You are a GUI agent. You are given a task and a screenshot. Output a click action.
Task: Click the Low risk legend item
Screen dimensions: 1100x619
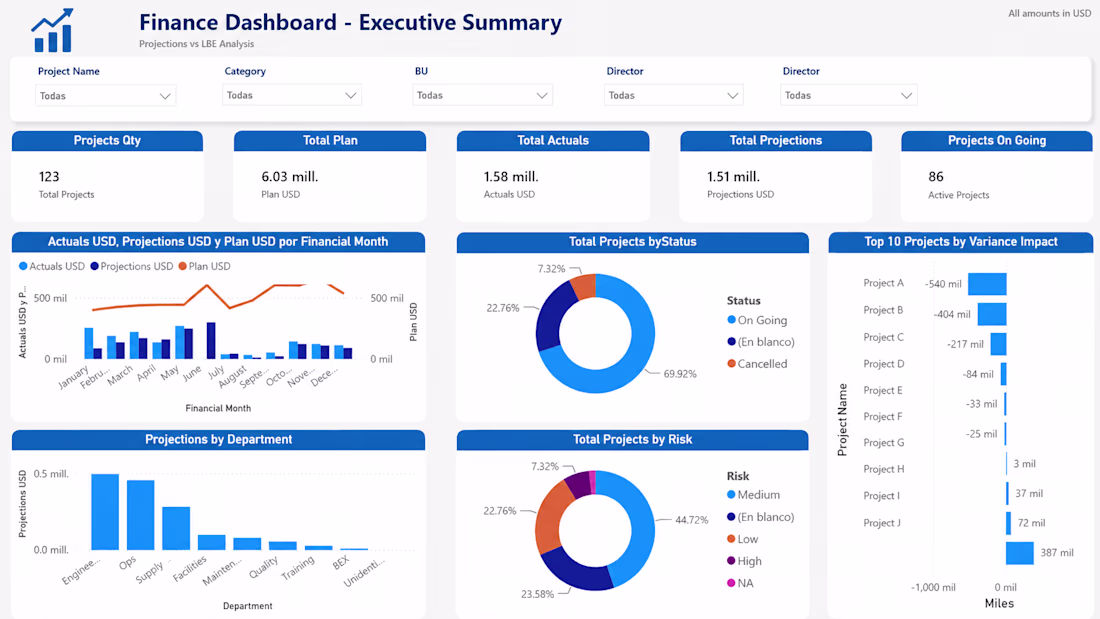coord(742,539)
